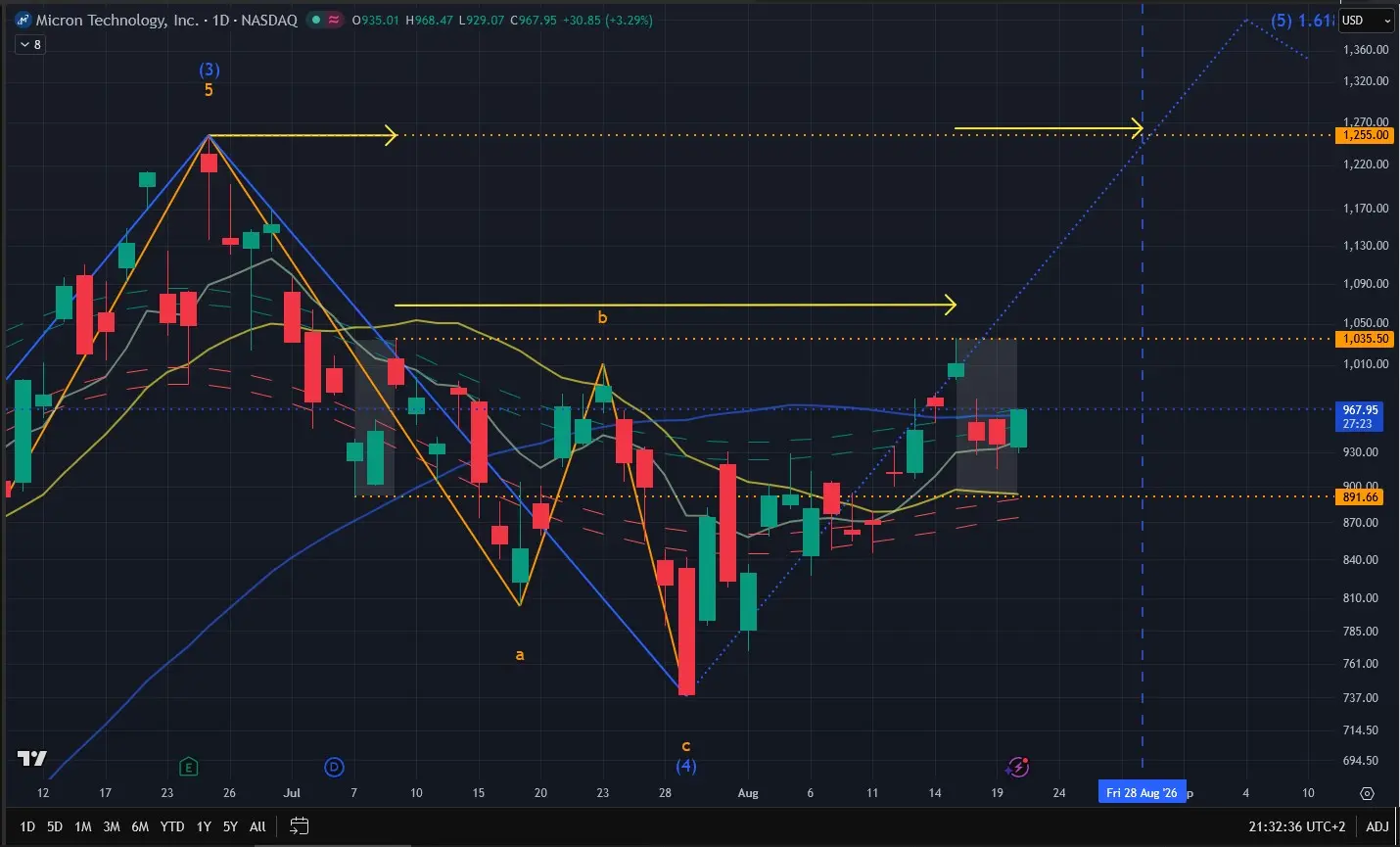Click the TradingView logo
The image size is (1400, 847).
click(32, 759)
